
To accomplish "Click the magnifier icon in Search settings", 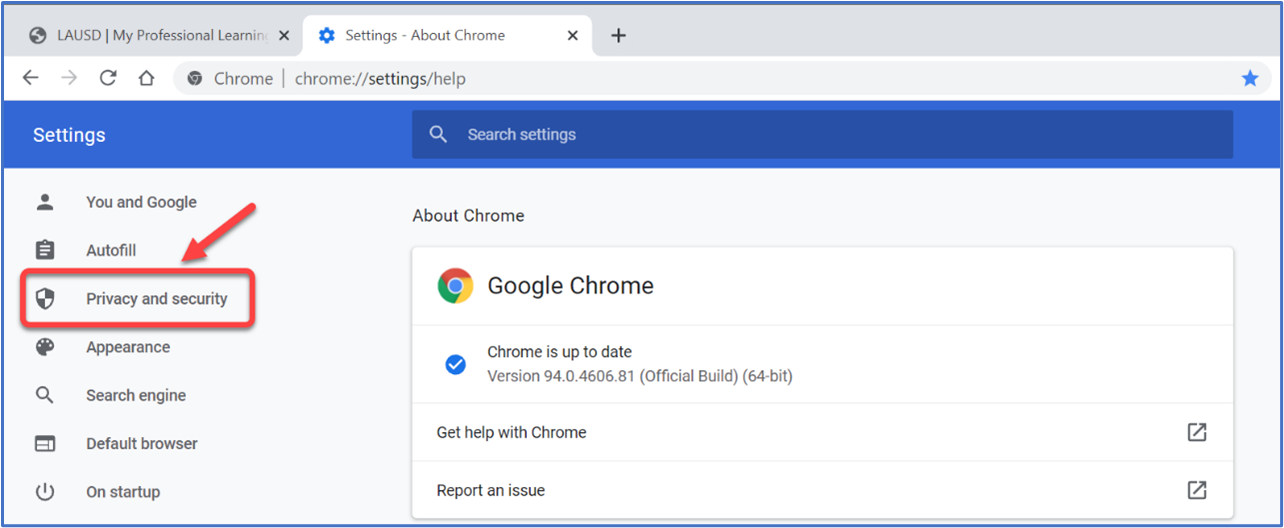I will coord(438,134).
